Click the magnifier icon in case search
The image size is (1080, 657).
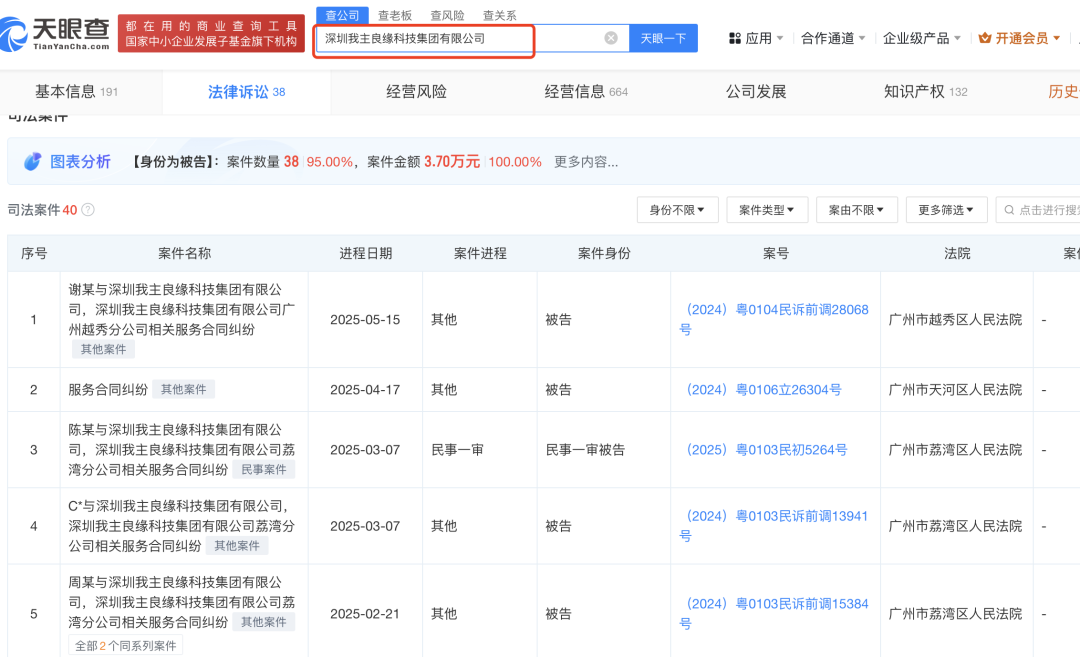click(1009, 210)
